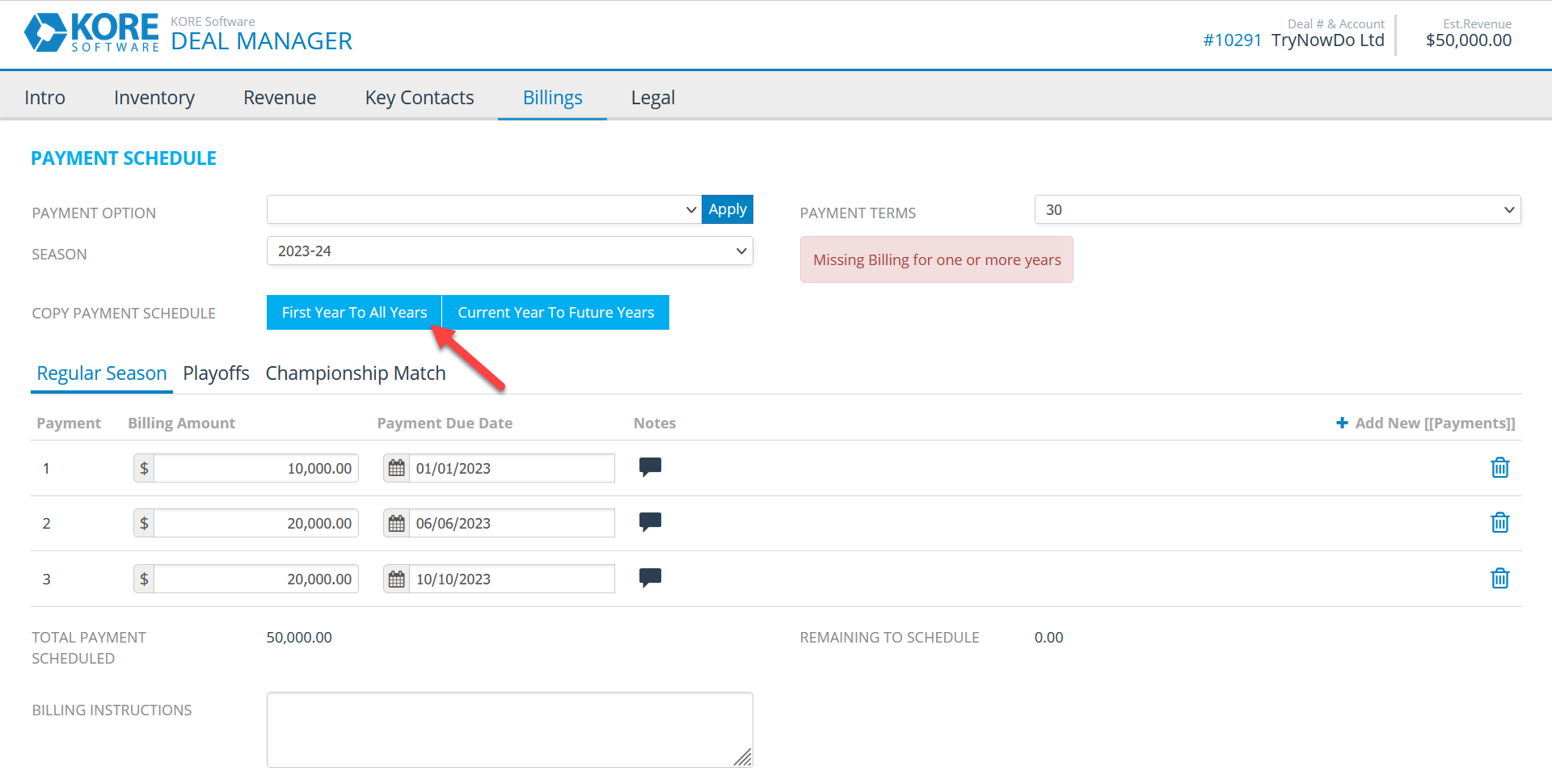Screen dimensions: 1552x784
Task: Click payment 2 billing amount field
Action: coord(256,523)
